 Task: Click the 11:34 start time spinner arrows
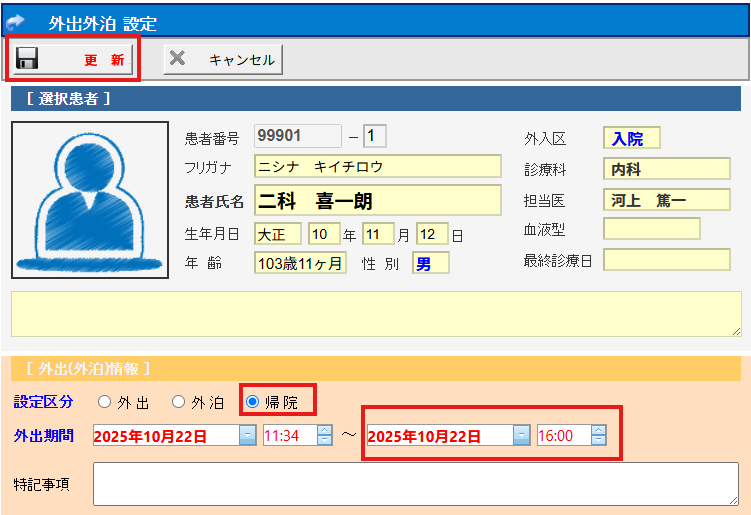click(x=324, y=435)
